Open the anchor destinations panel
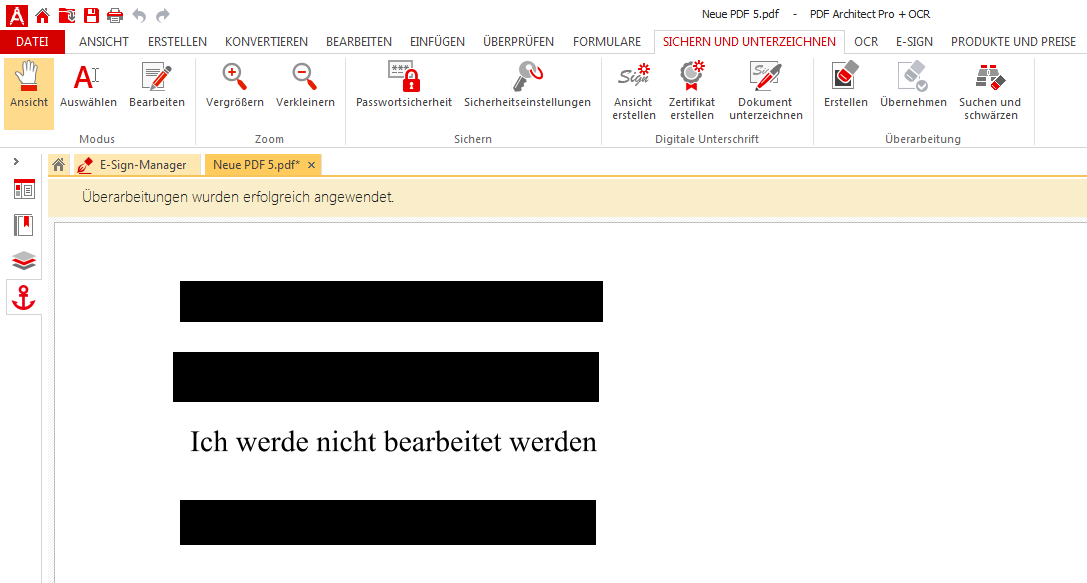This screenshot has width=1087, height=583. (24, 297)
